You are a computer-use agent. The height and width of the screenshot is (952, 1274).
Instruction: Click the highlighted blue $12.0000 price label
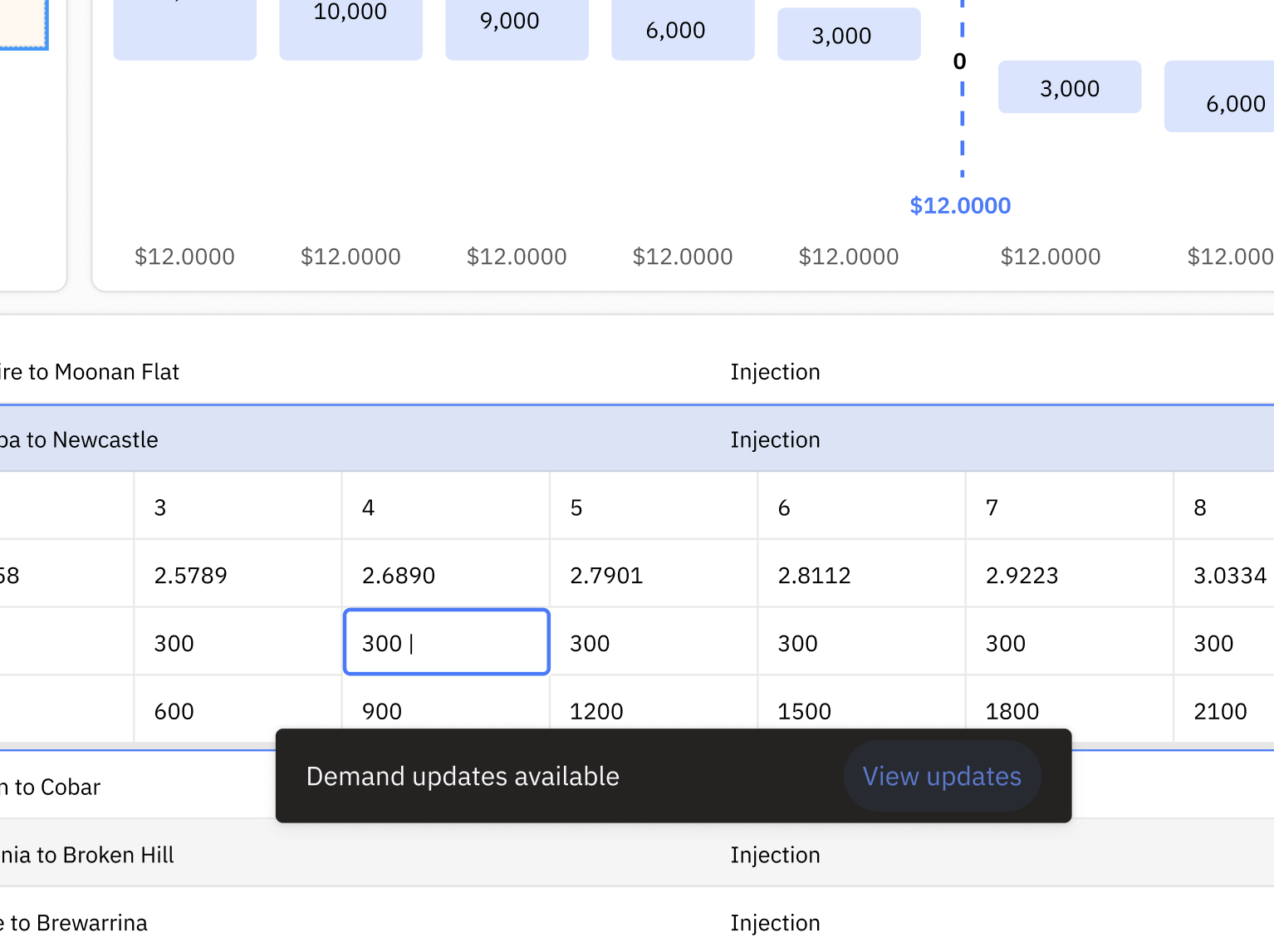[960, 205]
